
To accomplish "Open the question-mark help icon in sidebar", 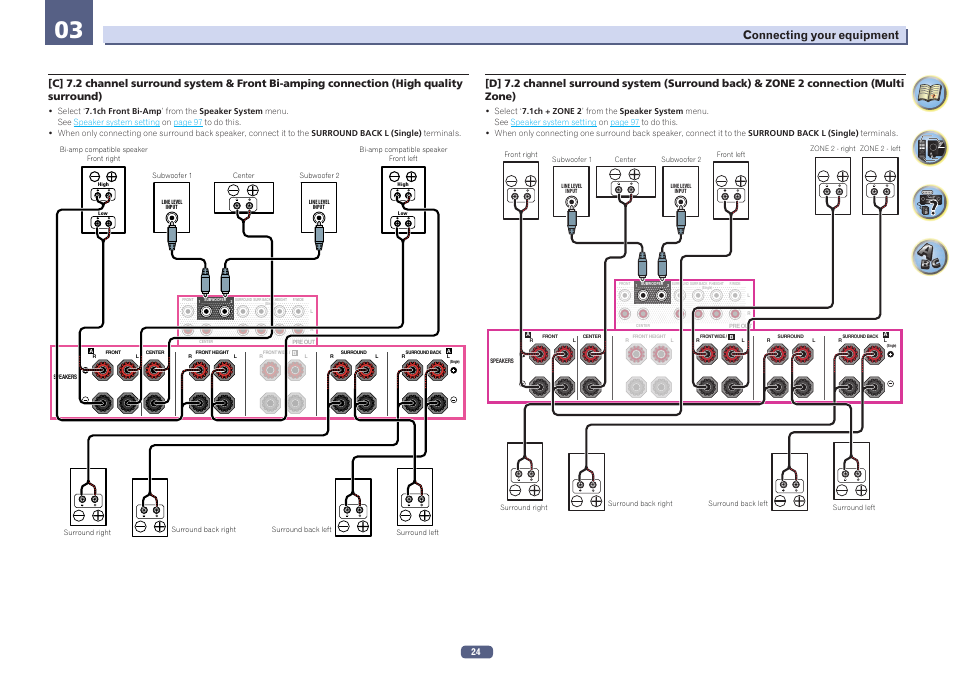I will click(x=929, y=203).
